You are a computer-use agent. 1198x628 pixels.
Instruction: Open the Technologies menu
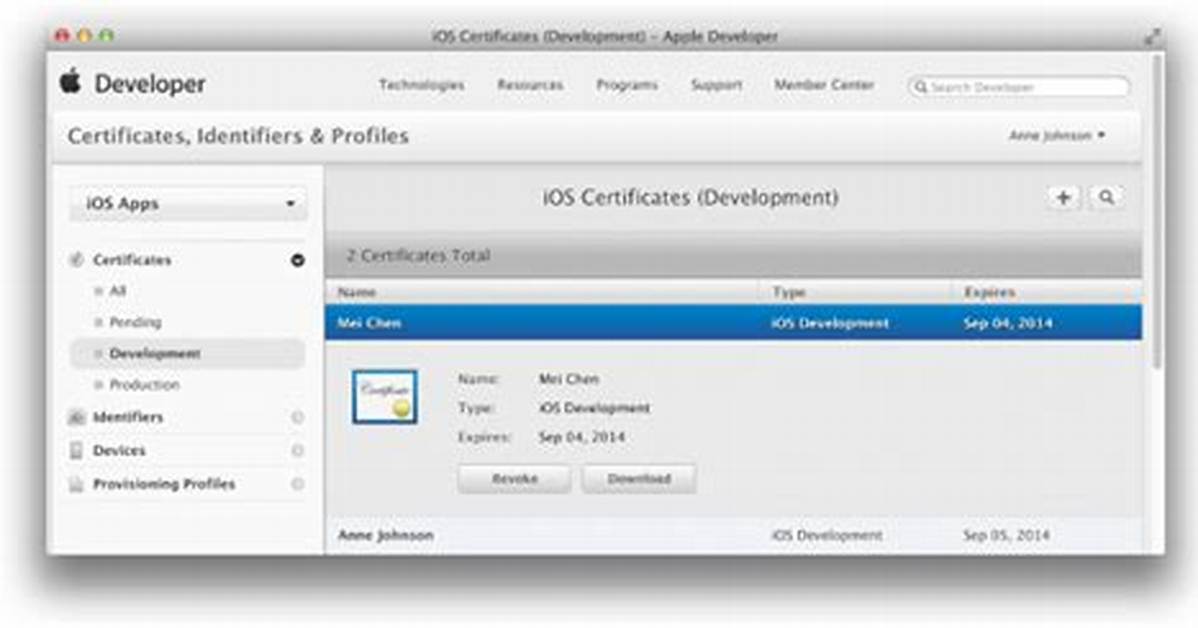click(x=422, y=85)
